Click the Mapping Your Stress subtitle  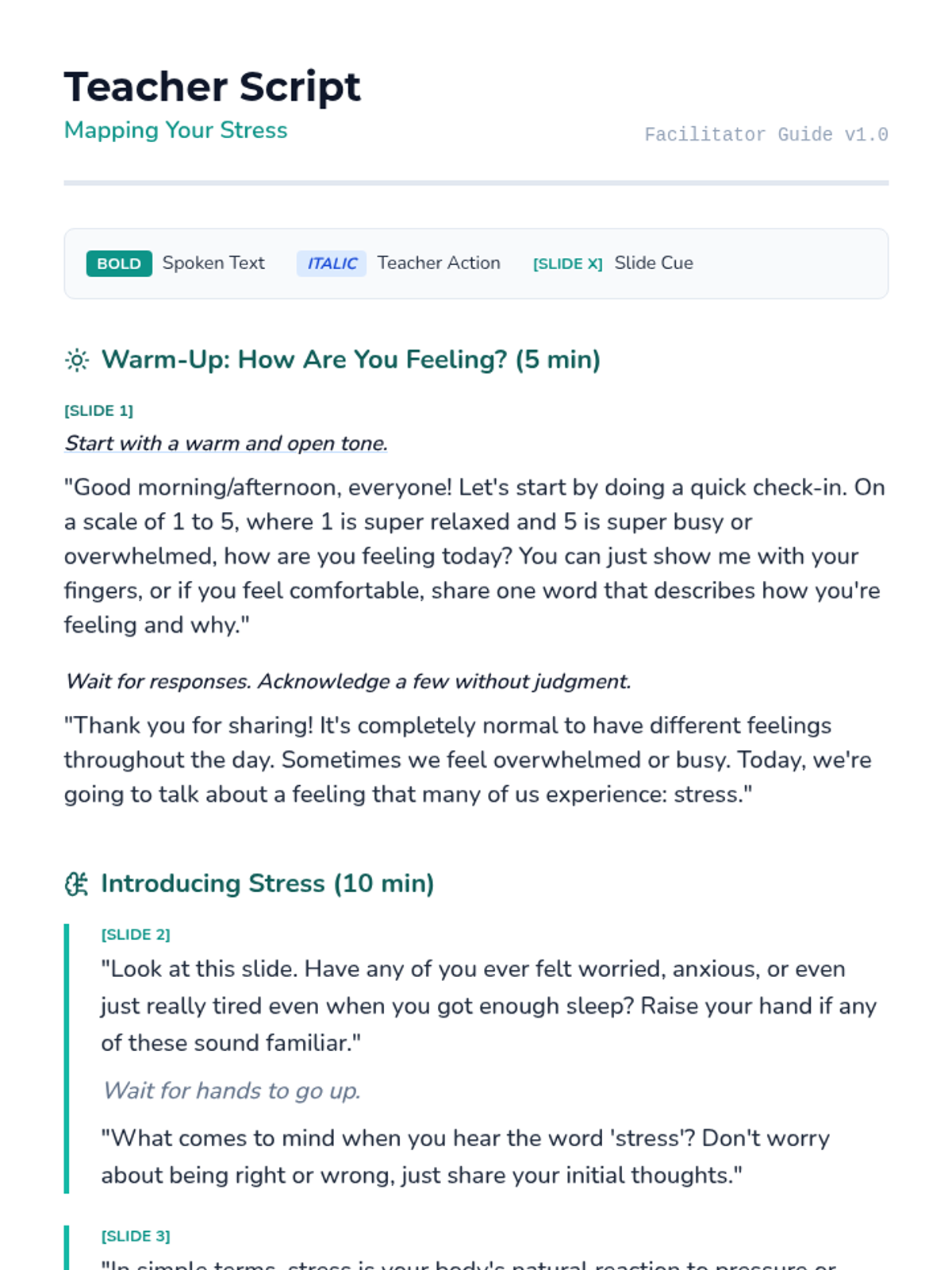pos(175,130)
